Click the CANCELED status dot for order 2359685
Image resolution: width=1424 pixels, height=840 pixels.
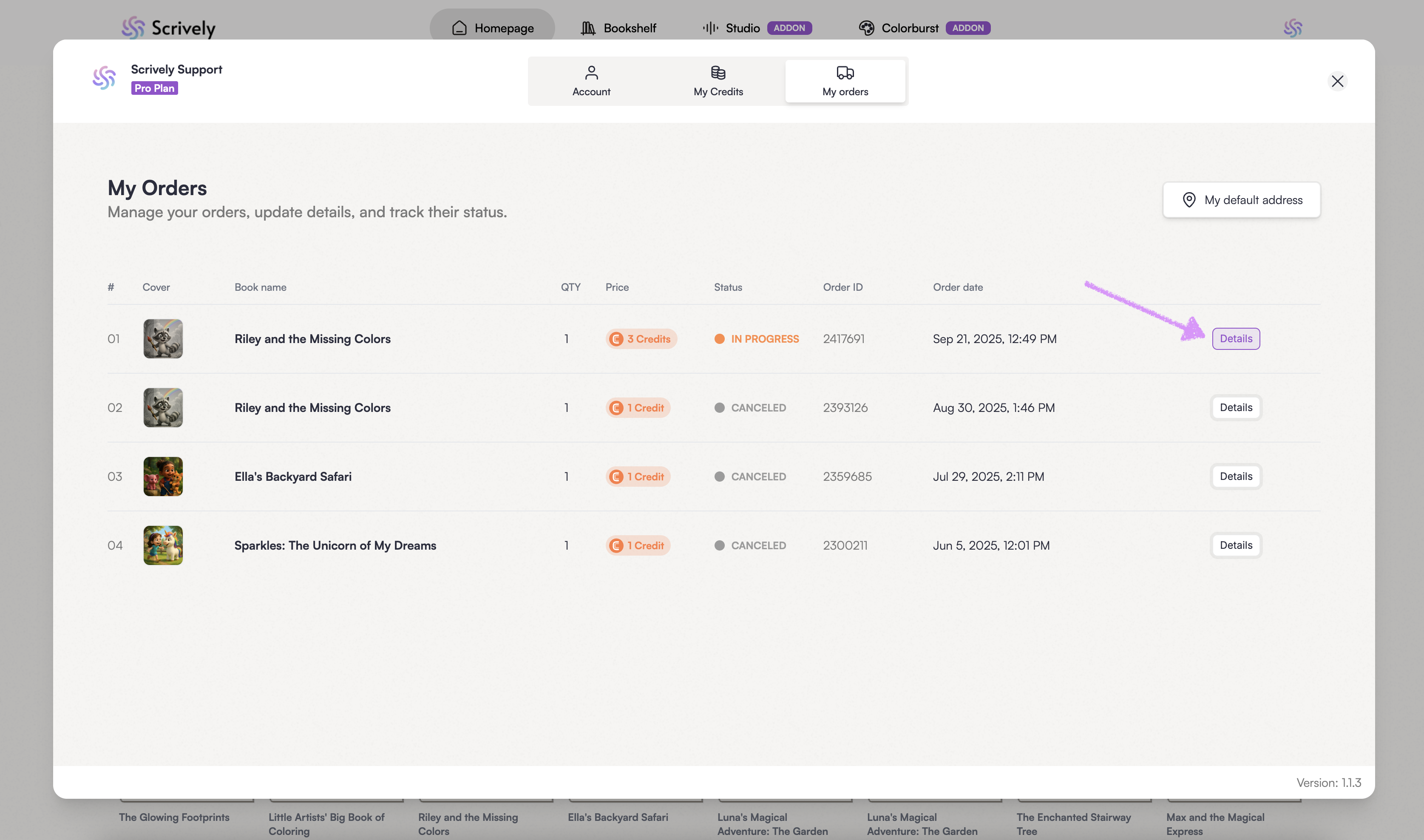pyautogui.click(x=719, y=477)
